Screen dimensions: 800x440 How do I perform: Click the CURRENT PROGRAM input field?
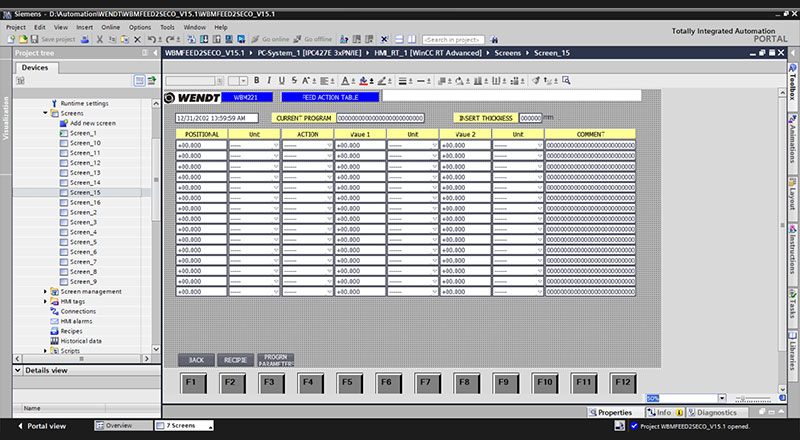point(381,118)
